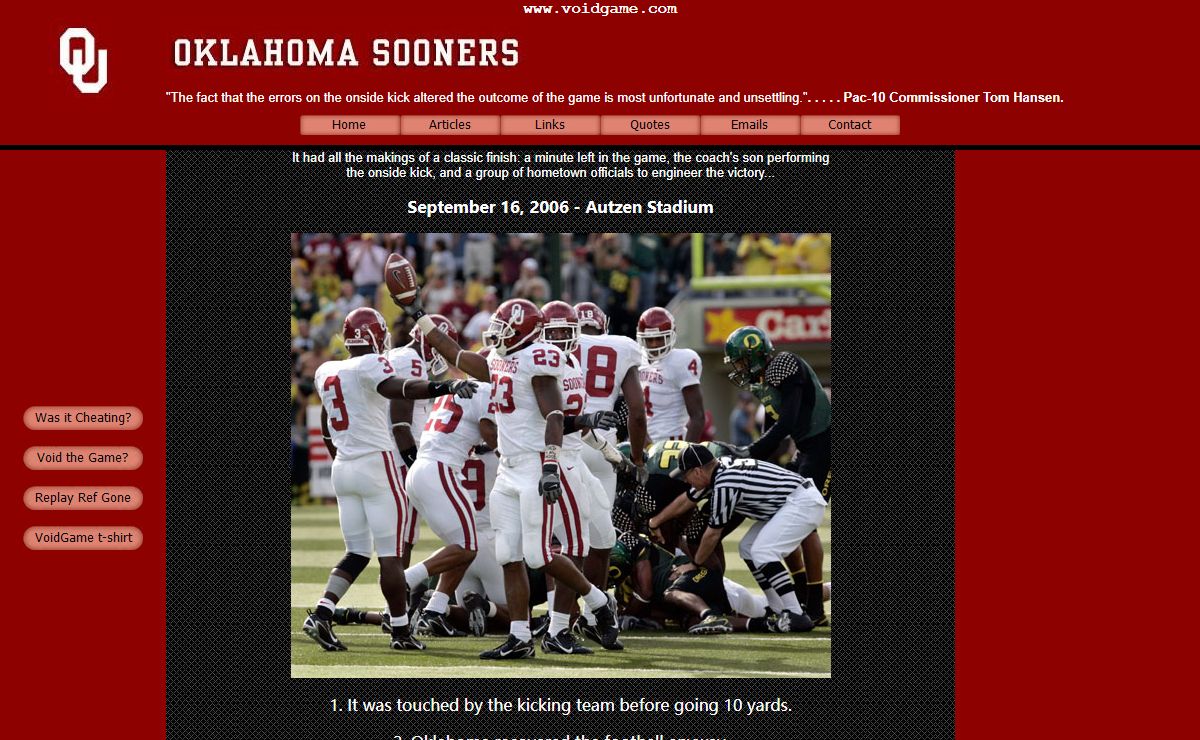This screenshot has width=1200, height=740.
Task: Click the 'Void the Game?' sidebar button
Action: (83, 458)
